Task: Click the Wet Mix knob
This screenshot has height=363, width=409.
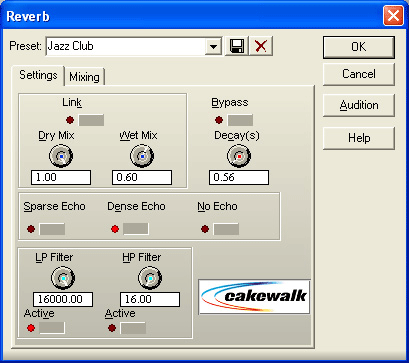Action: (x=142, y=156)
